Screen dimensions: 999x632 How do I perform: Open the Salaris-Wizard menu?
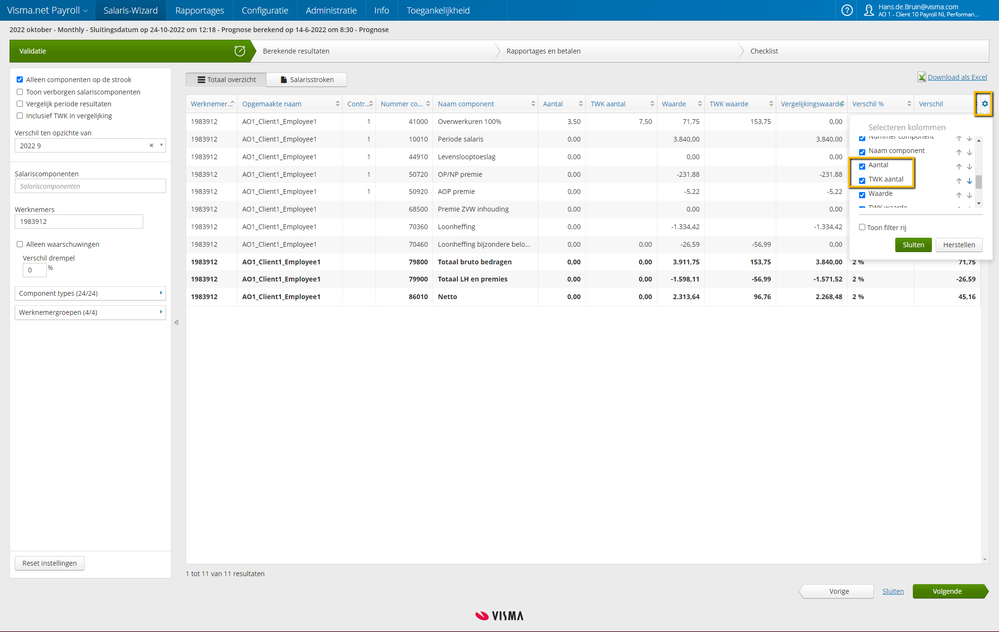pyautogui.click(x=131, y=10)
